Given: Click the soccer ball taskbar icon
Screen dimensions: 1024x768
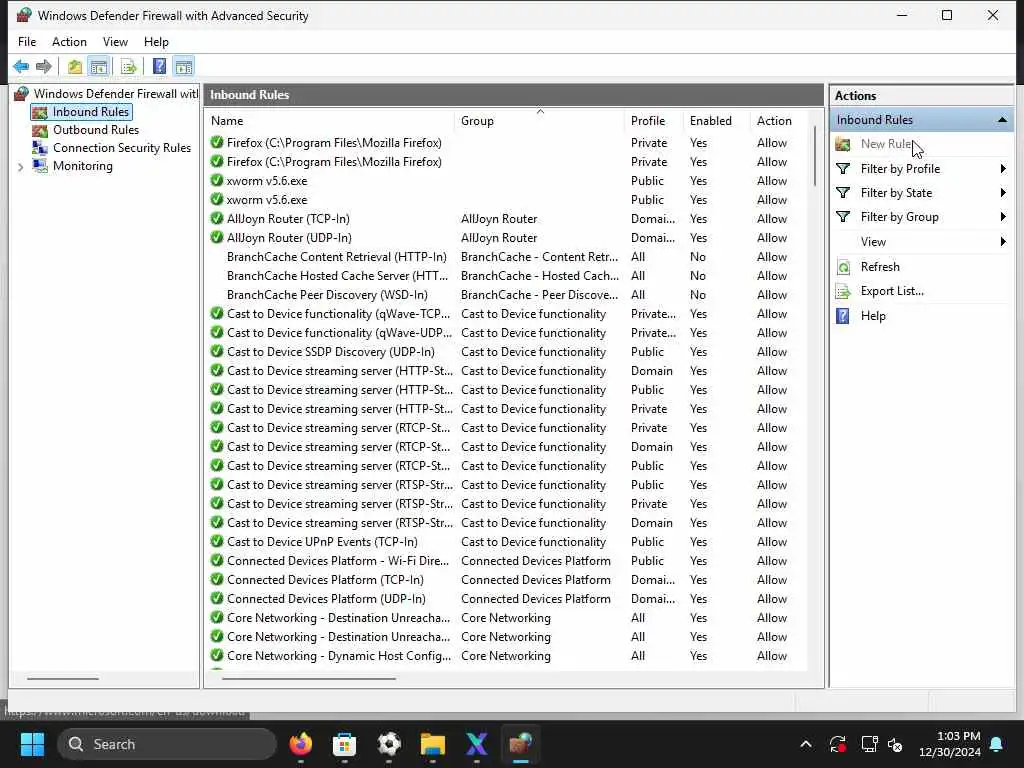Looking at the screenshot, I should [x=389, y=744].
